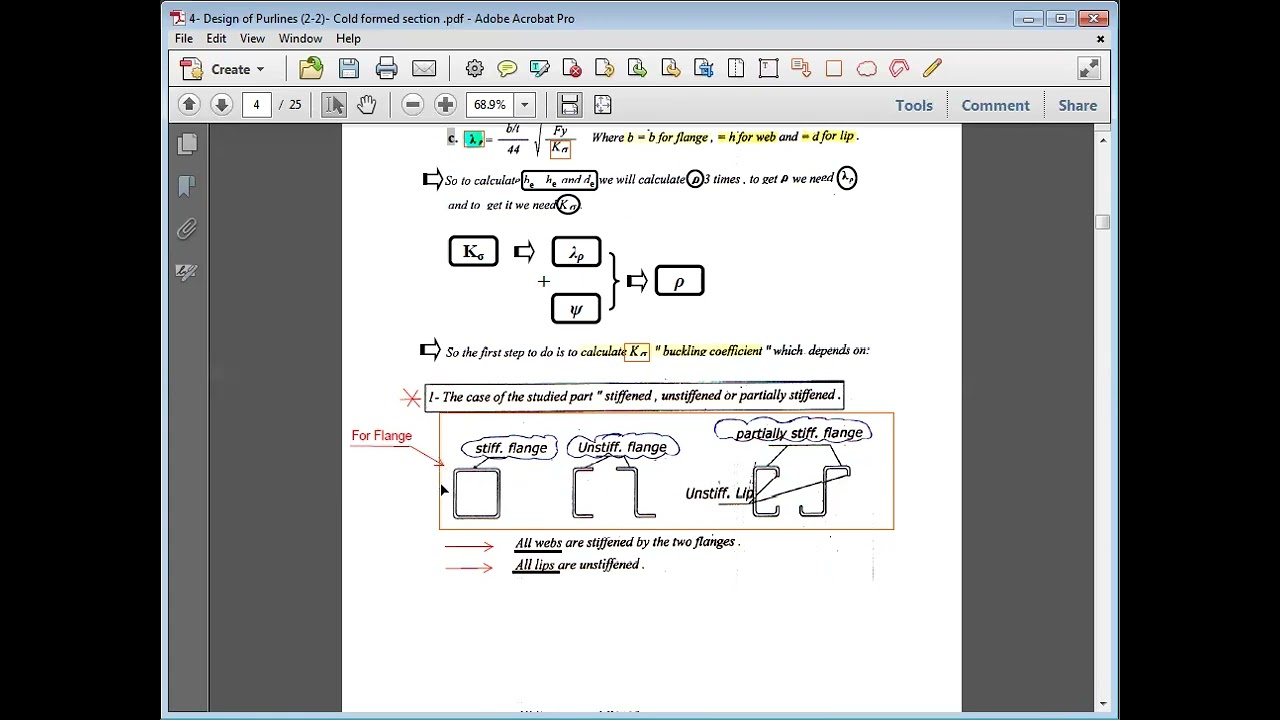Click the vertical scrollbar thumb
This screenshot has height=720, width=1280.
[1102, 222]
